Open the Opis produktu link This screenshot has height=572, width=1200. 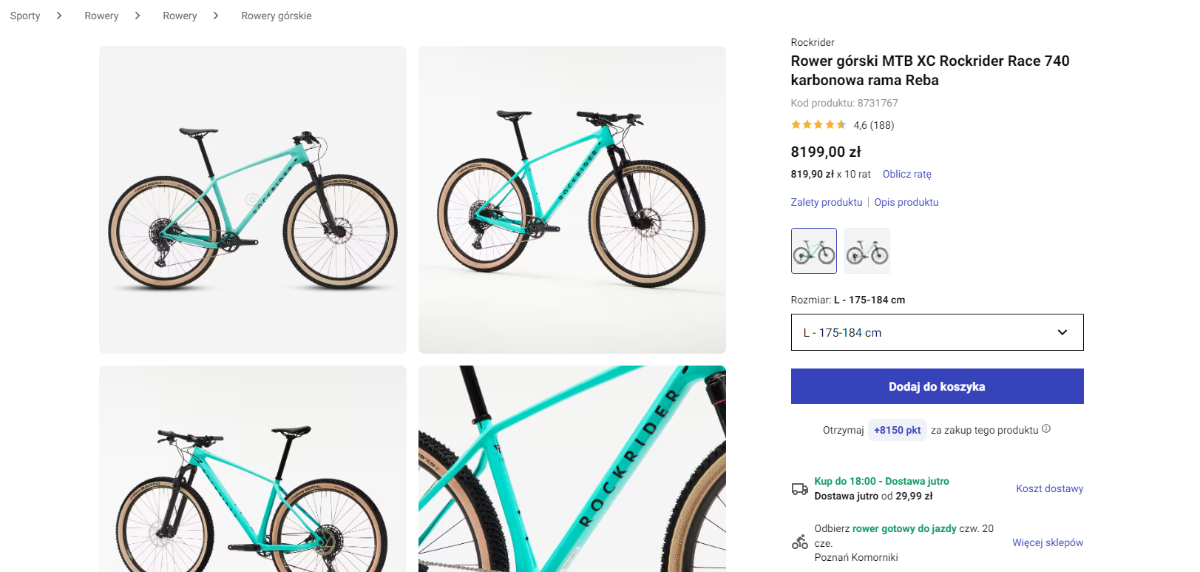pyautogui.click(x=906, y=202)
